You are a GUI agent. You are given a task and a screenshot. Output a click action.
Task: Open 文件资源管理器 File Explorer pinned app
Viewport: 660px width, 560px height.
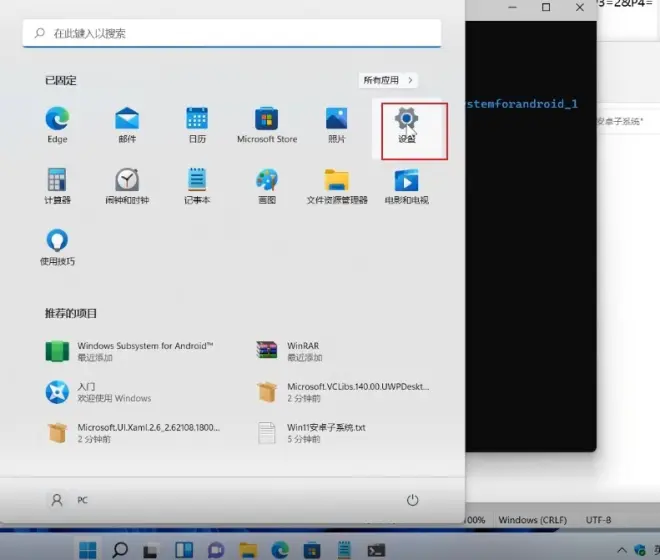(x=337, y=186)
